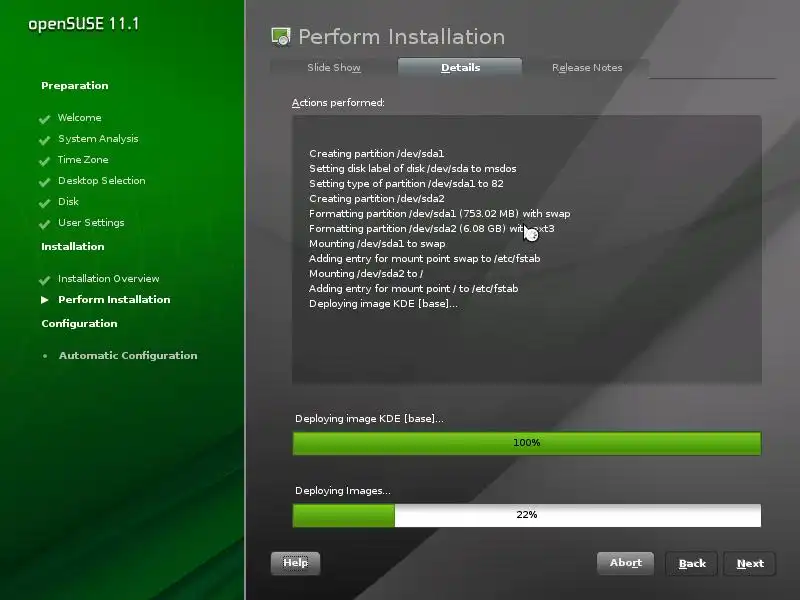Click the arrow marker beside Perform Installation
Image resolution: width=800 pixels, height=600 pixels.
coord(45,299)
